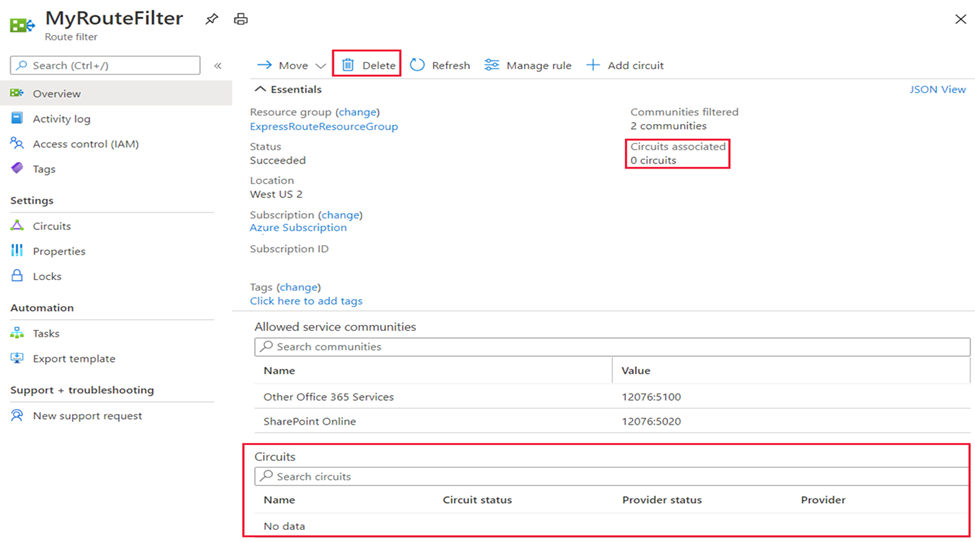Open the Circuits settings page
The image size is (975, 541).
tap(51, 226)
